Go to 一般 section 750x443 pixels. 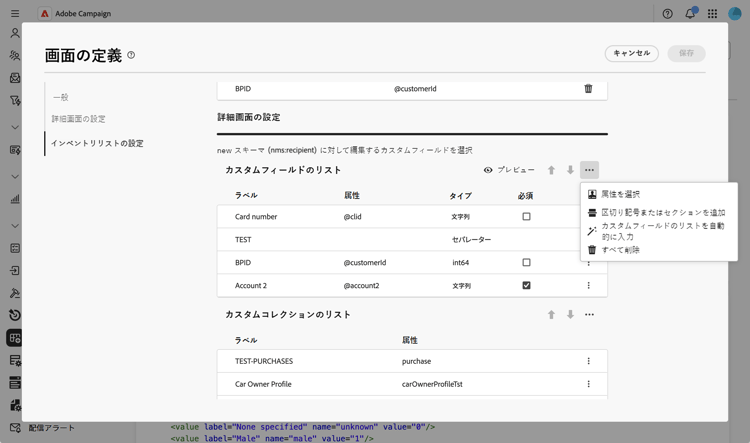coord(61,97)
